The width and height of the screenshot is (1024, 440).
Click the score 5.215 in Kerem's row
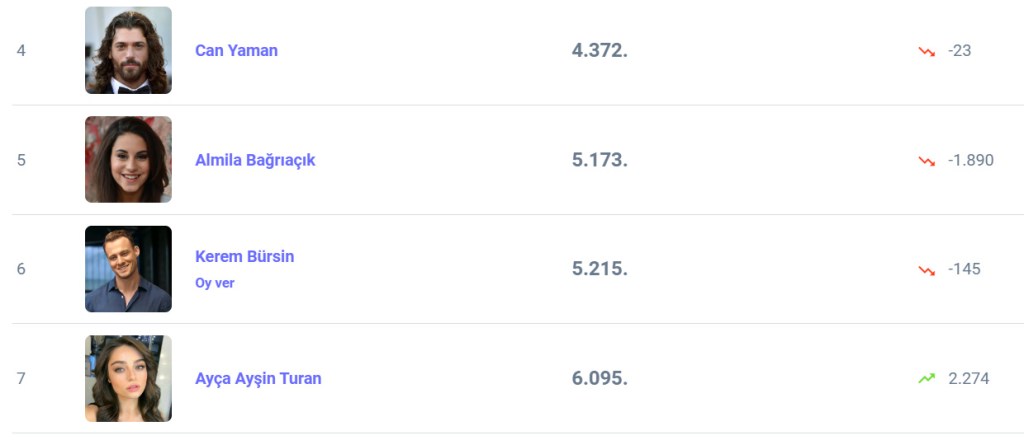tap(599, 269)
